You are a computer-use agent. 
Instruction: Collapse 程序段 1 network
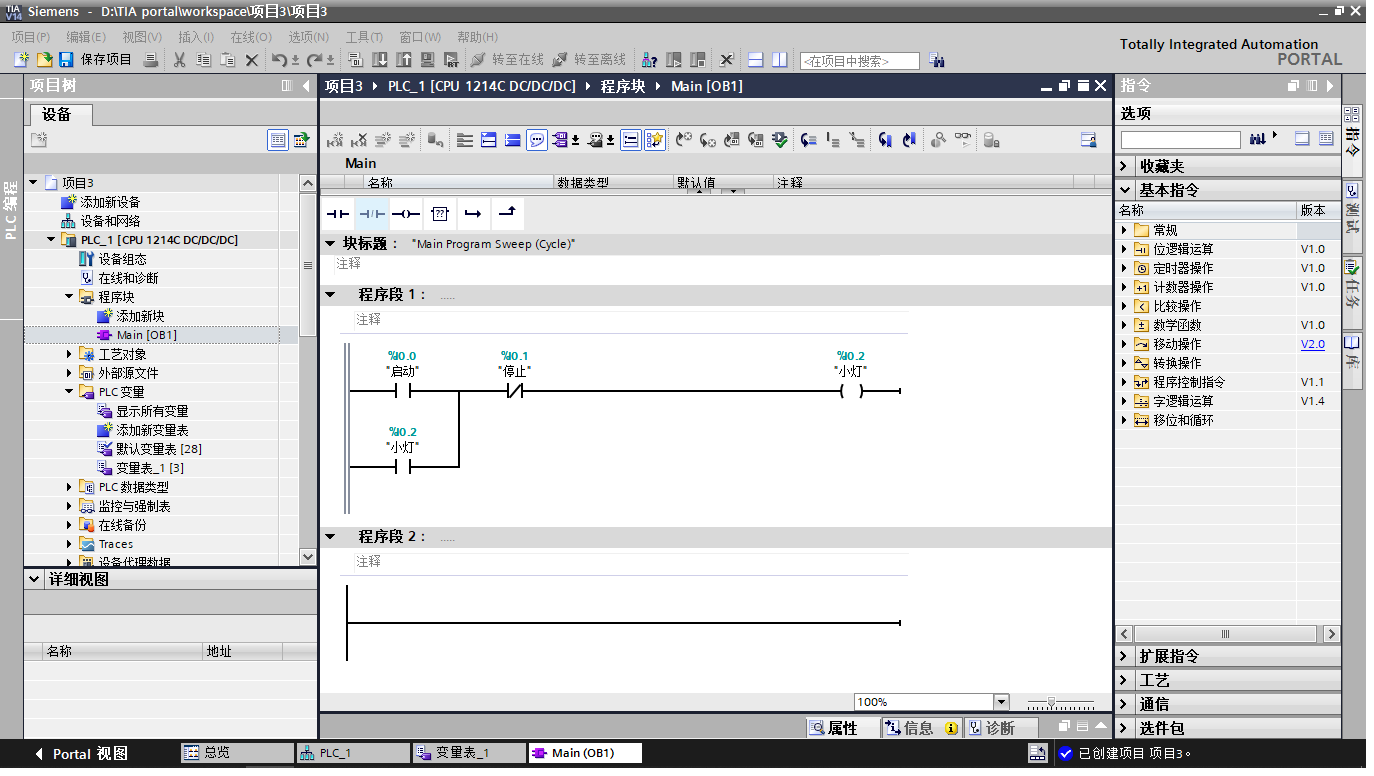tap(331, 295)
